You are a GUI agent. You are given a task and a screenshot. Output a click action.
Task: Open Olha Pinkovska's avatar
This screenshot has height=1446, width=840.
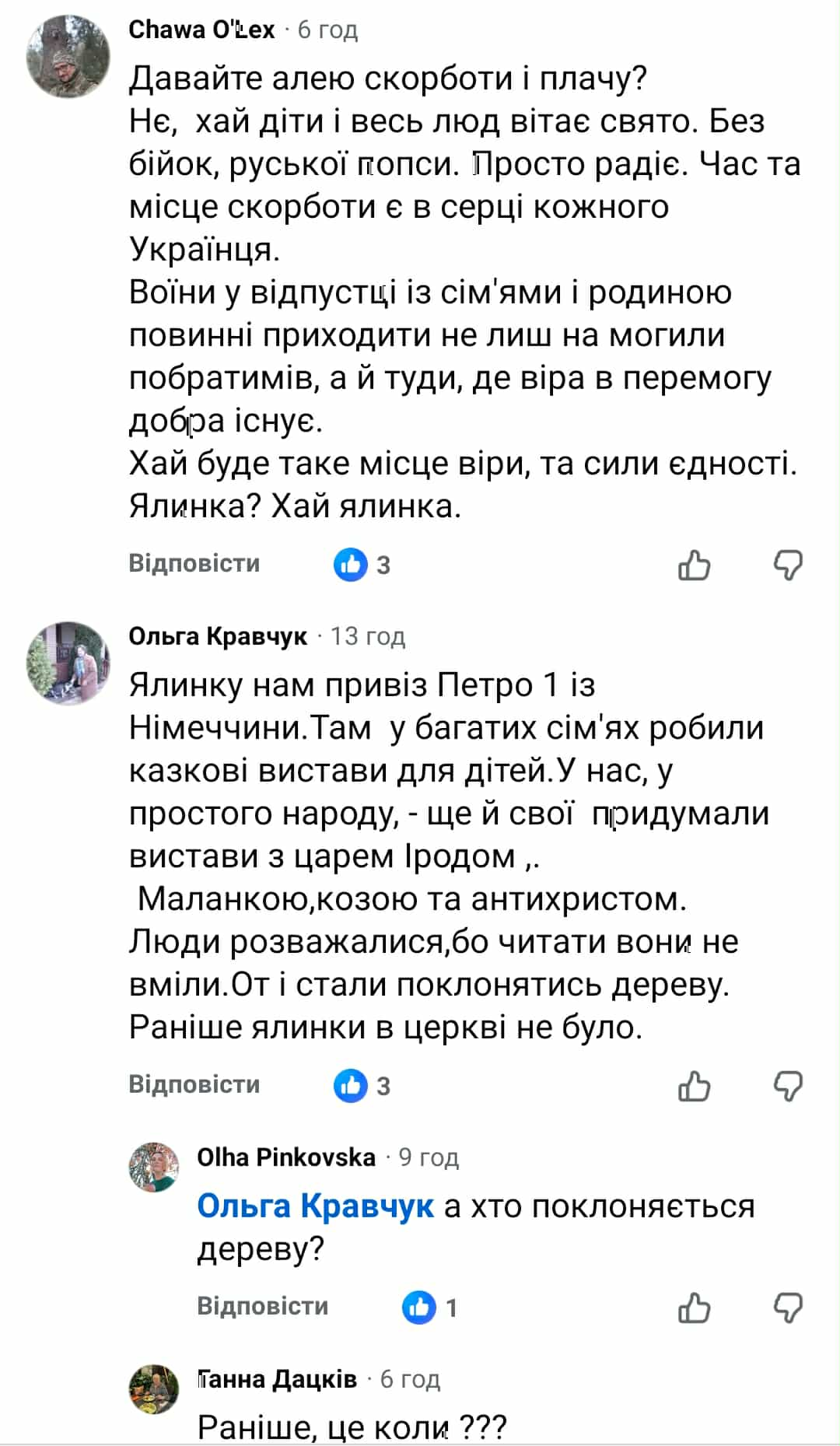154,1168
